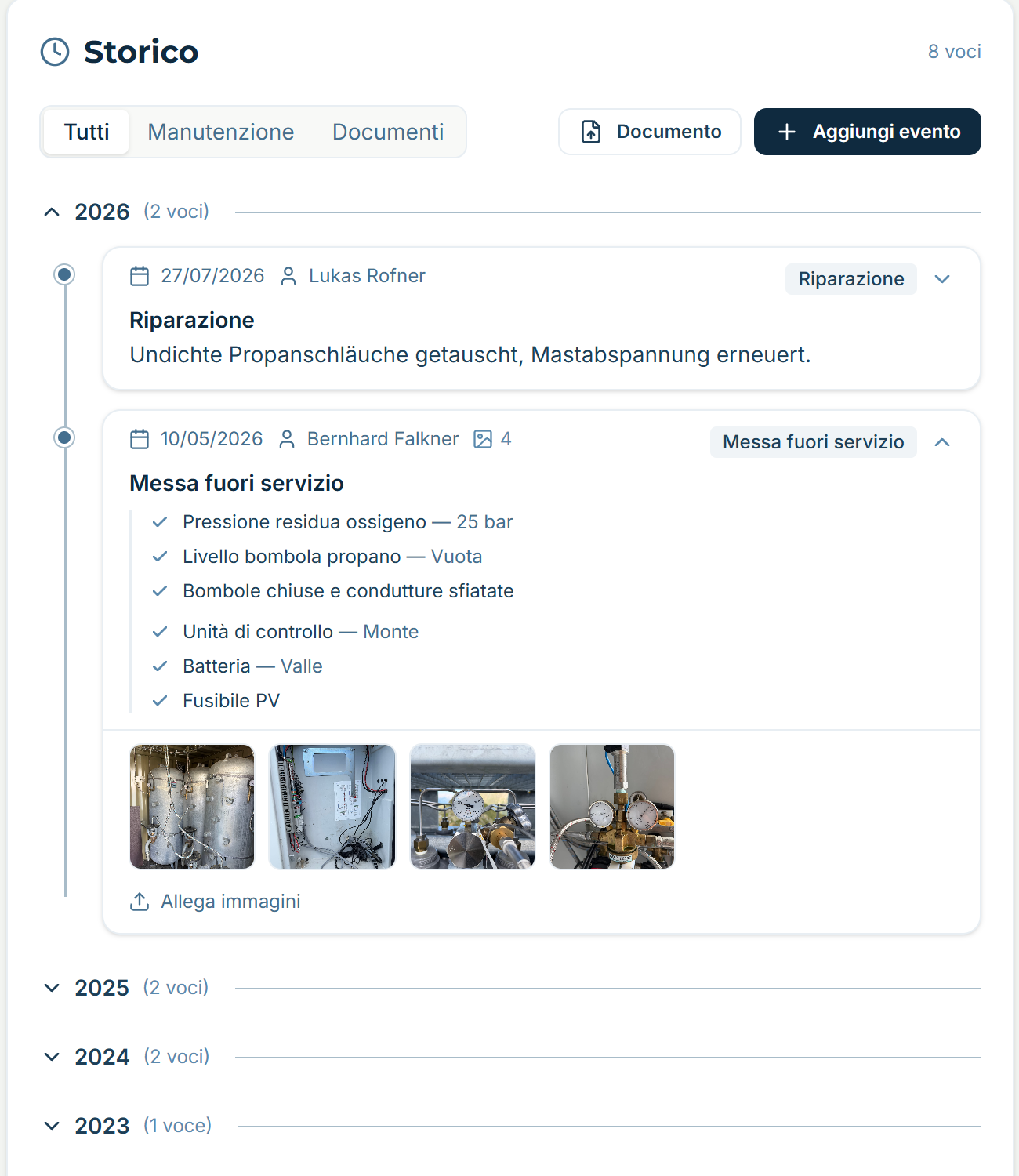Open the double gauge regulator thumbnail
1019x1176 pixels.
(612, 807)
